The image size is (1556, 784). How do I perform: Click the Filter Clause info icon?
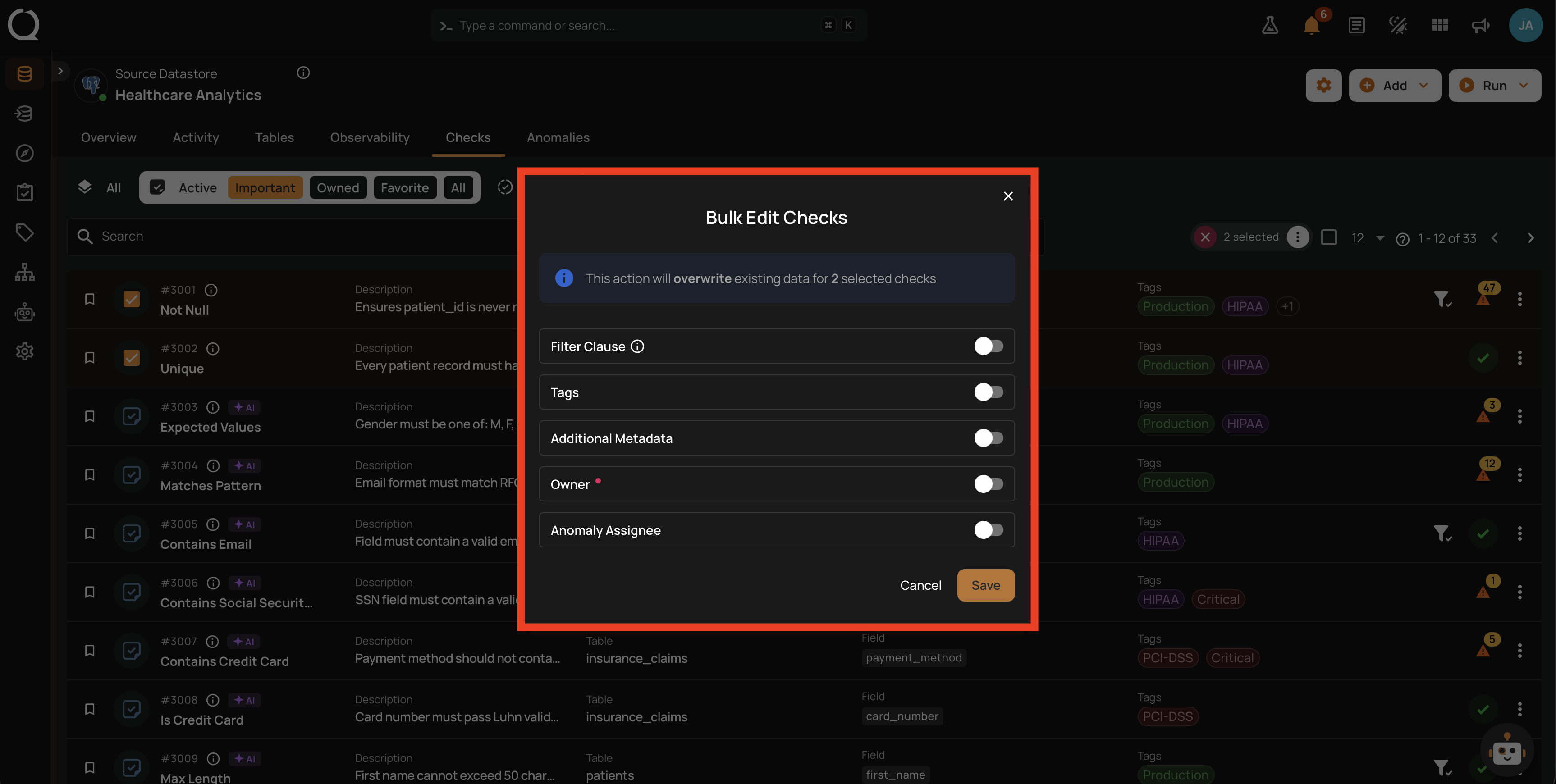point(637,346)
